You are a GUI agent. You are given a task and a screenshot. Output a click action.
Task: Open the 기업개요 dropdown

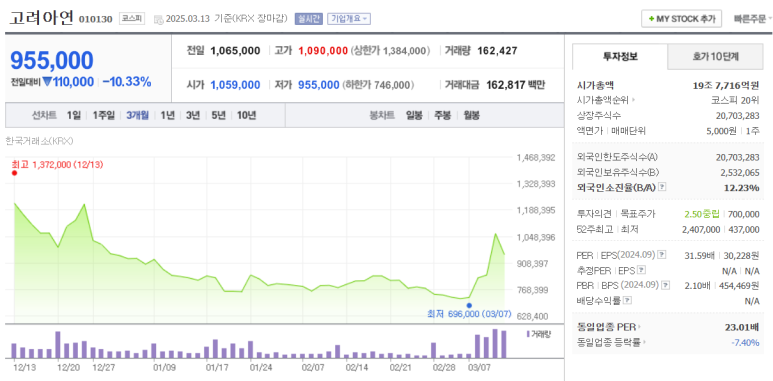click(349, 19)
